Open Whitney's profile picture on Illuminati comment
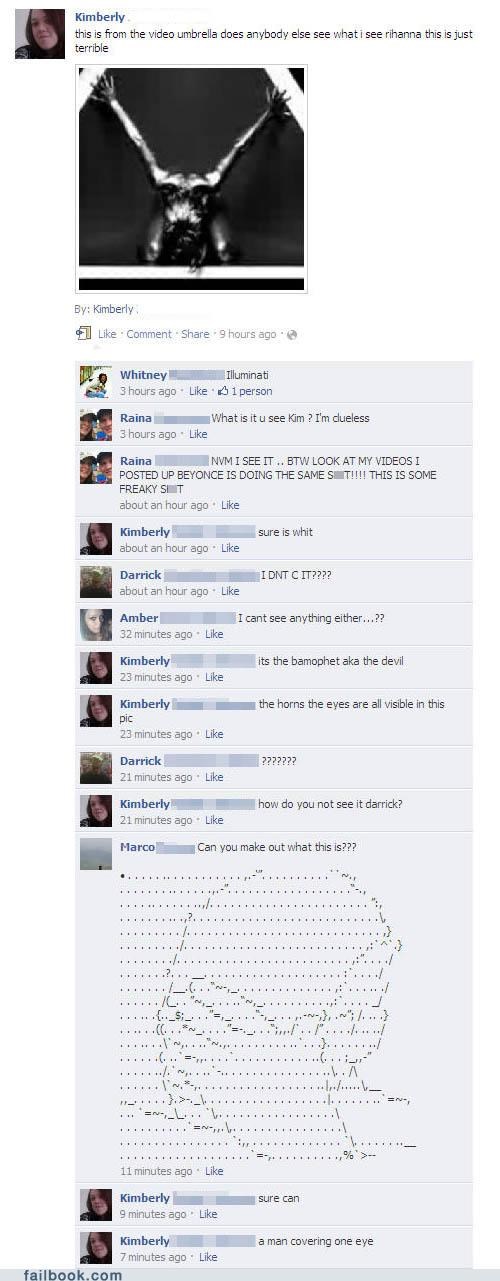 [96, 382]
